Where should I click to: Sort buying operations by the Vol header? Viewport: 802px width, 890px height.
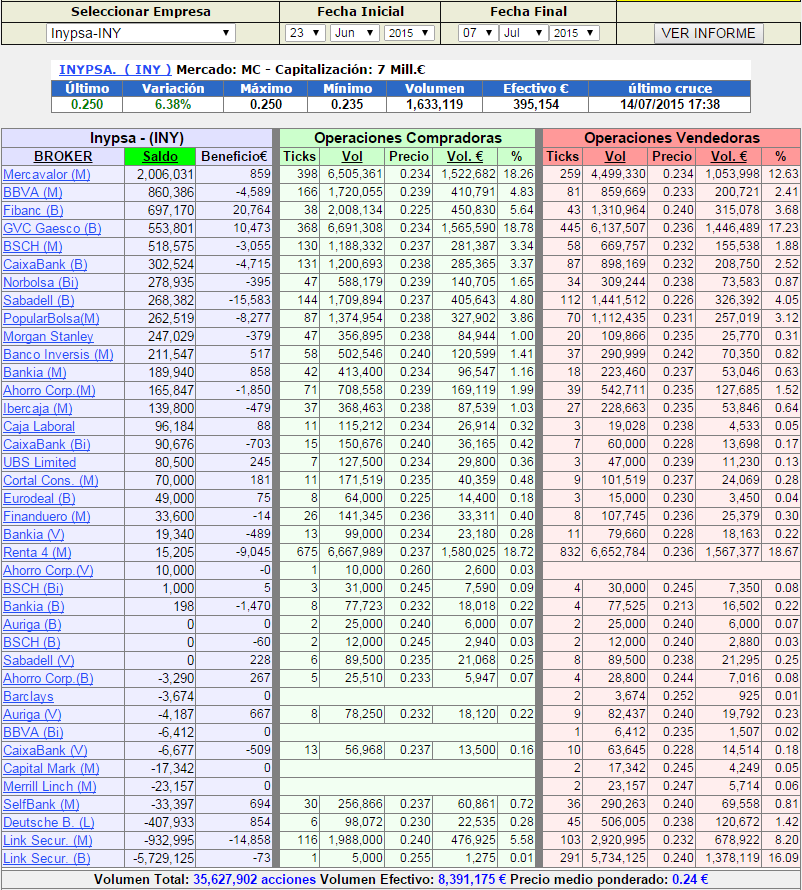pos(352,157)
